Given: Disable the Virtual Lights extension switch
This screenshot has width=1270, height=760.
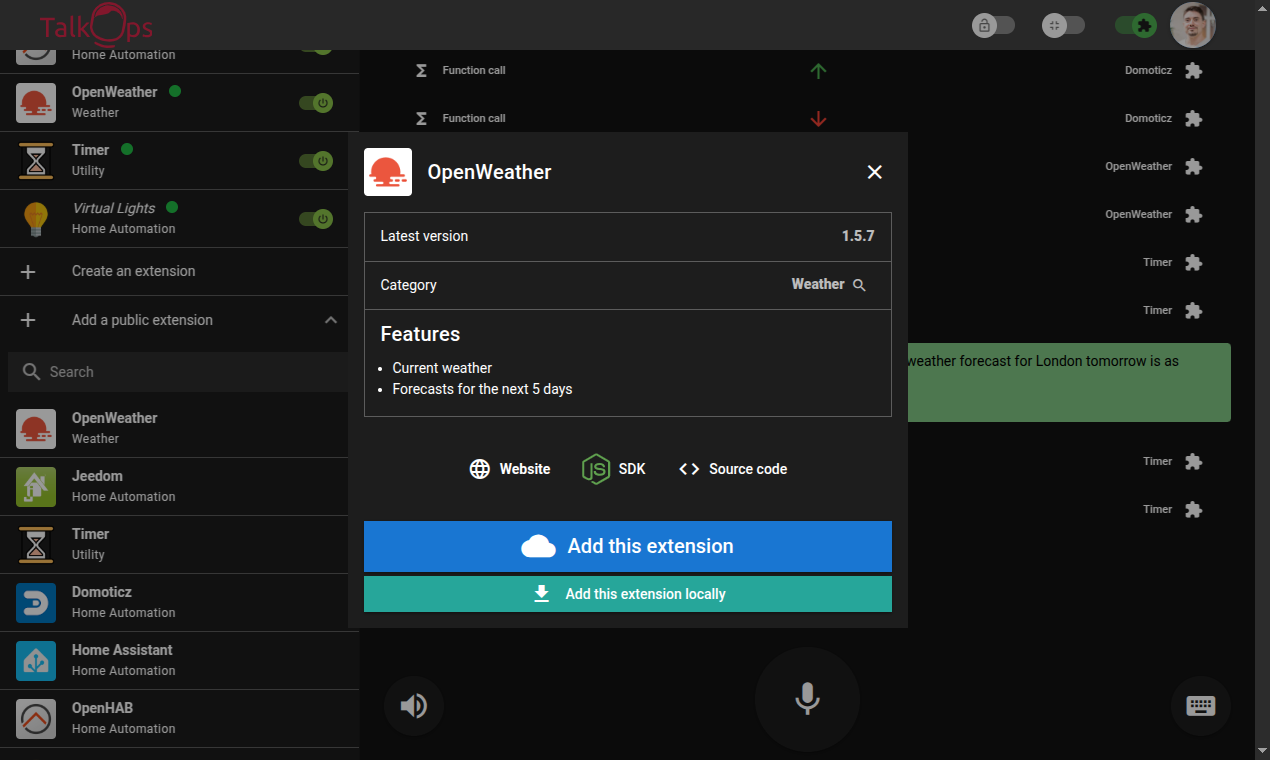Looking at the screenshot, I should (316, 218).
